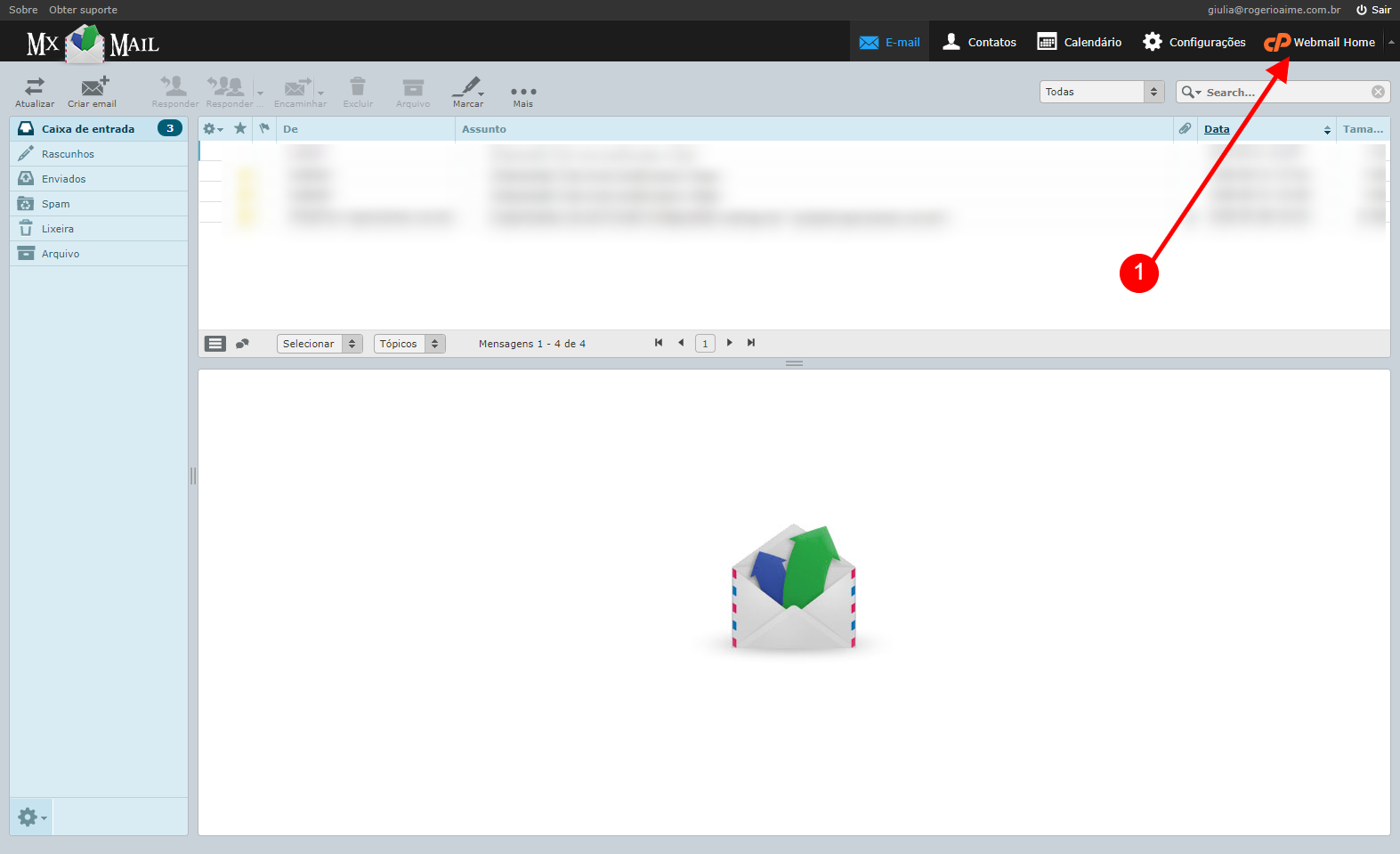Switch to list view mode
The height and width of the screenshot is (854, 1400).
215,344
